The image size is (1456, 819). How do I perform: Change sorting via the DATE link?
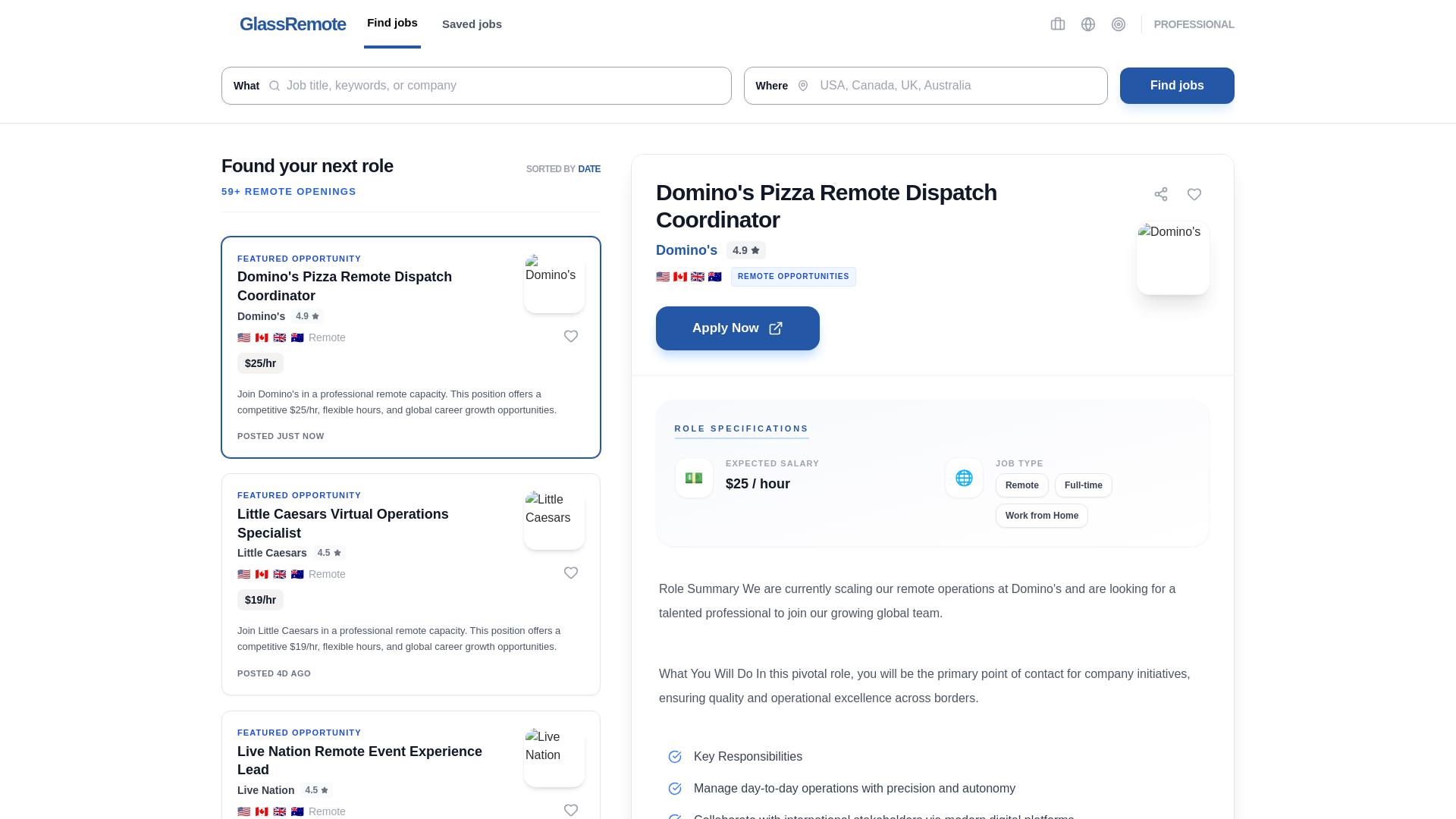click(x=589, y=169)
